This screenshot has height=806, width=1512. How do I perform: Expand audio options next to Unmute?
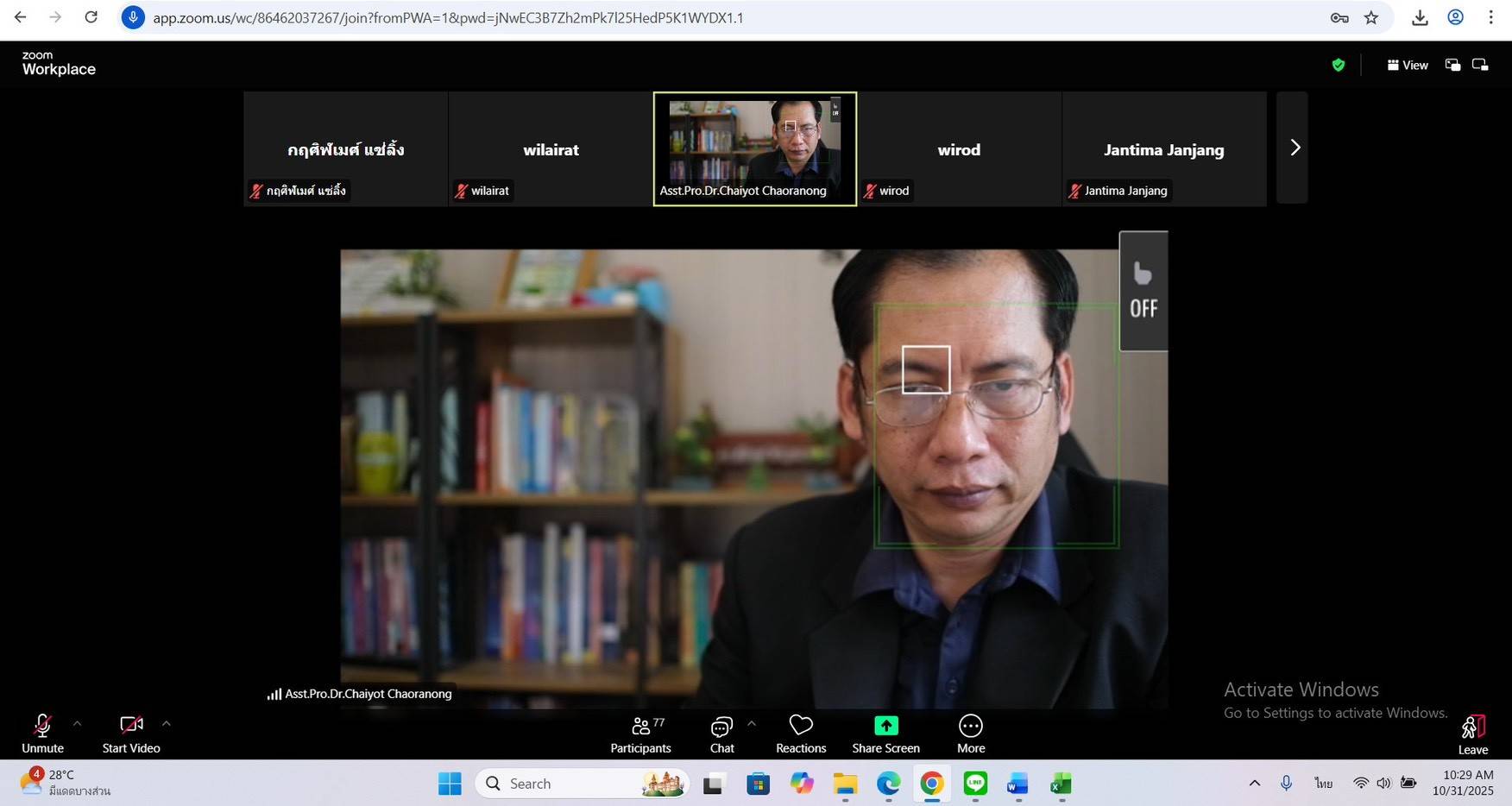click(77, 723)
